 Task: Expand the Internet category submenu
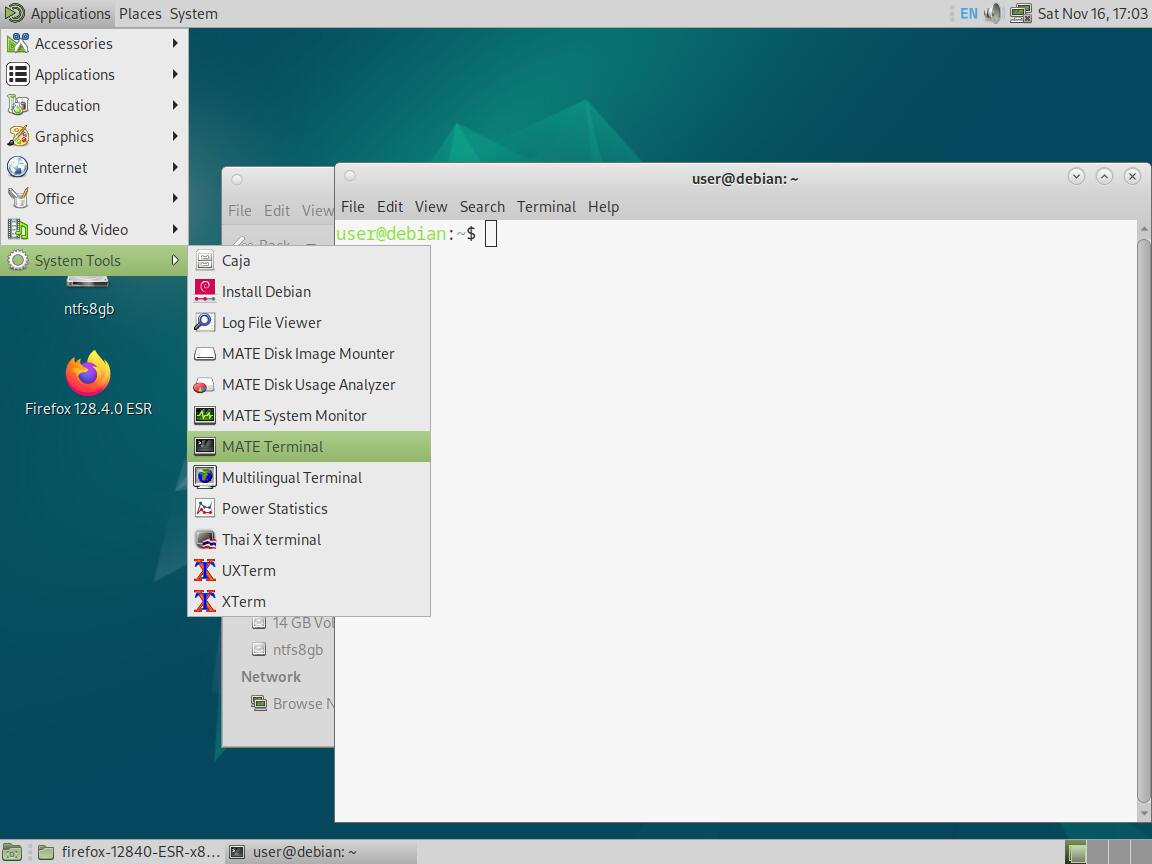(x=61, y=167)
